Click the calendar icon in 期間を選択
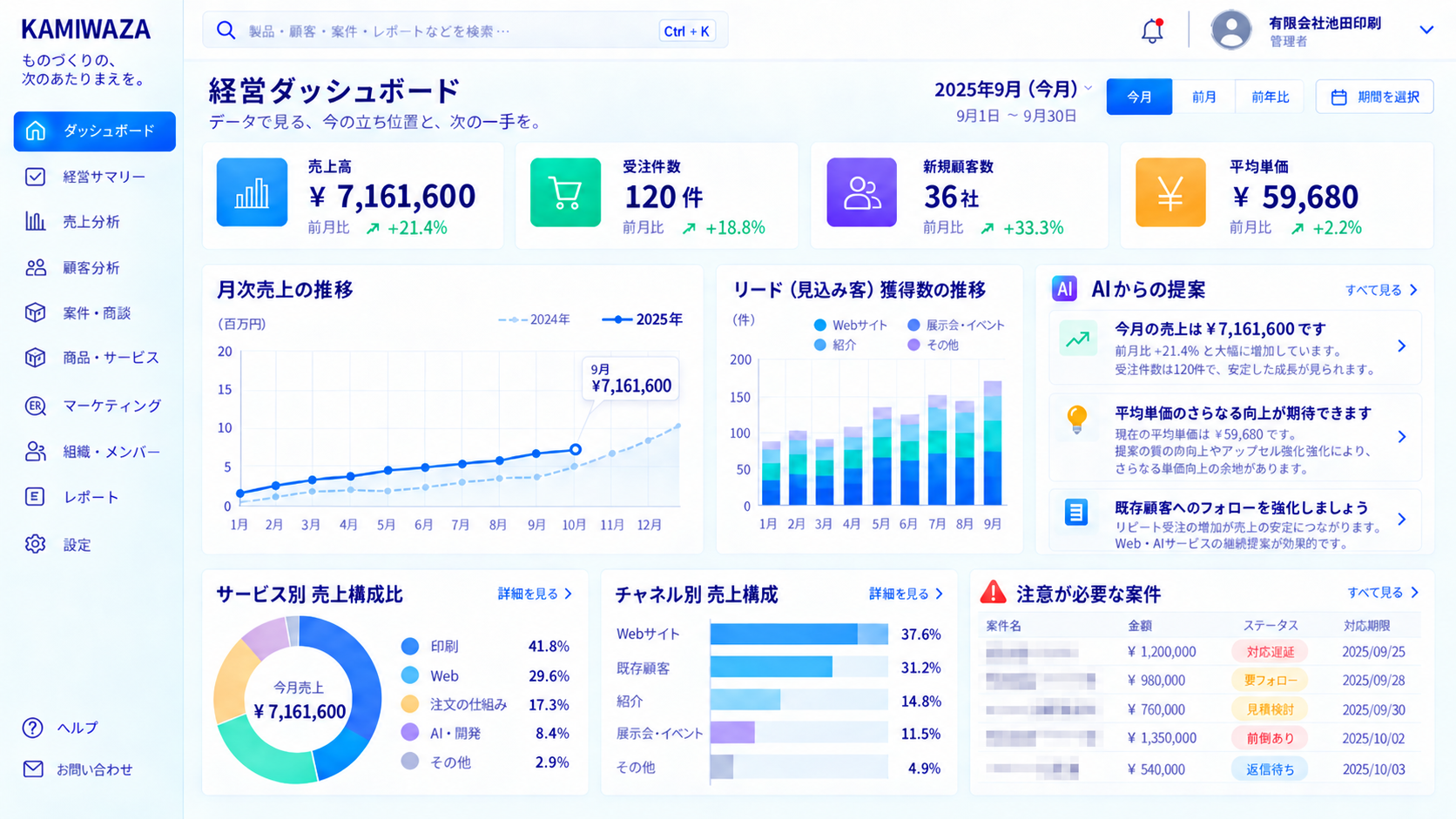This screenshot has width=1456, height=819. [1339, 97]
